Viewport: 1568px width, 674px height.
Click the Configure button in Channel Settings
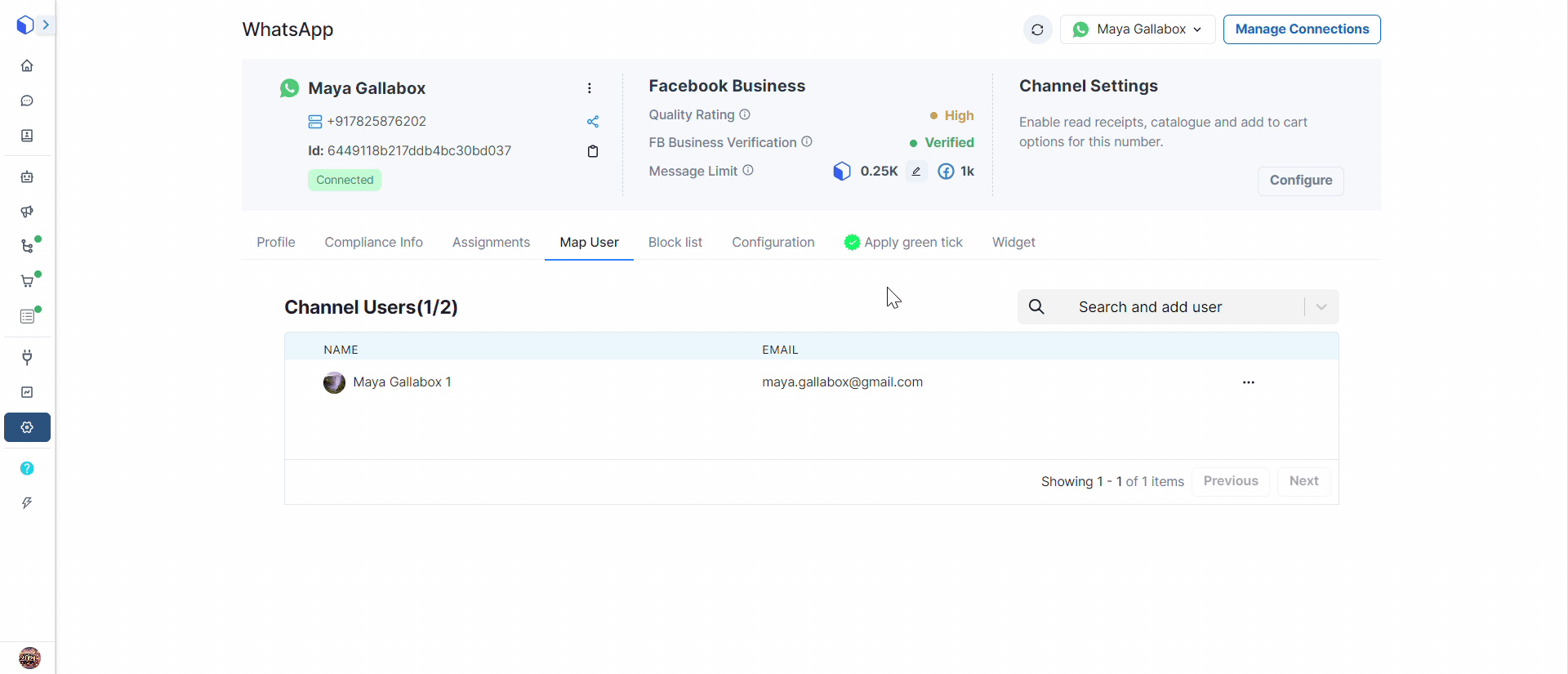pyautogui.click(x=1300, y=181)
